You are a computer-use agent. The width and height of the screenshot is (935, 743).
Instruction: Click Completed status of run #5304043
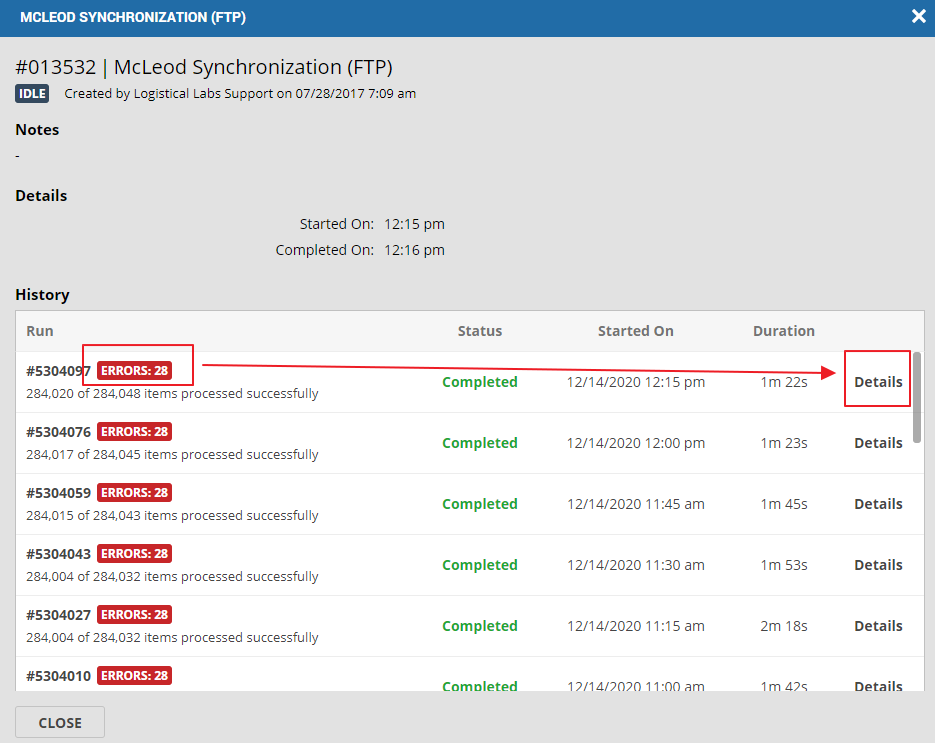point(479,564)
